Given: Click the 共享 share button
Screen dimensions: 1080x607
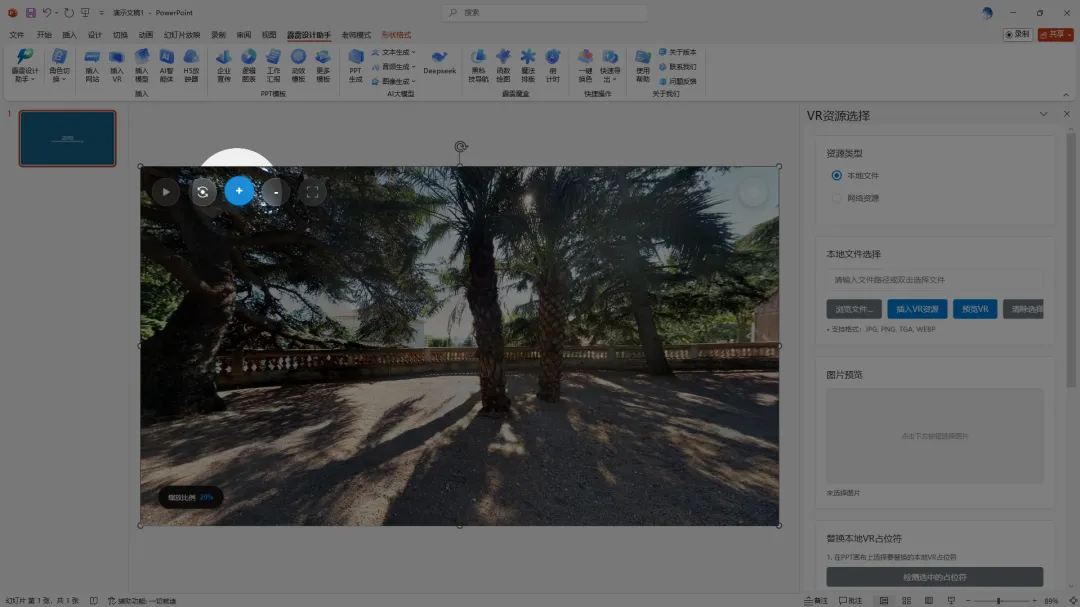Looking at the screenshot, I should point(1056,34).
